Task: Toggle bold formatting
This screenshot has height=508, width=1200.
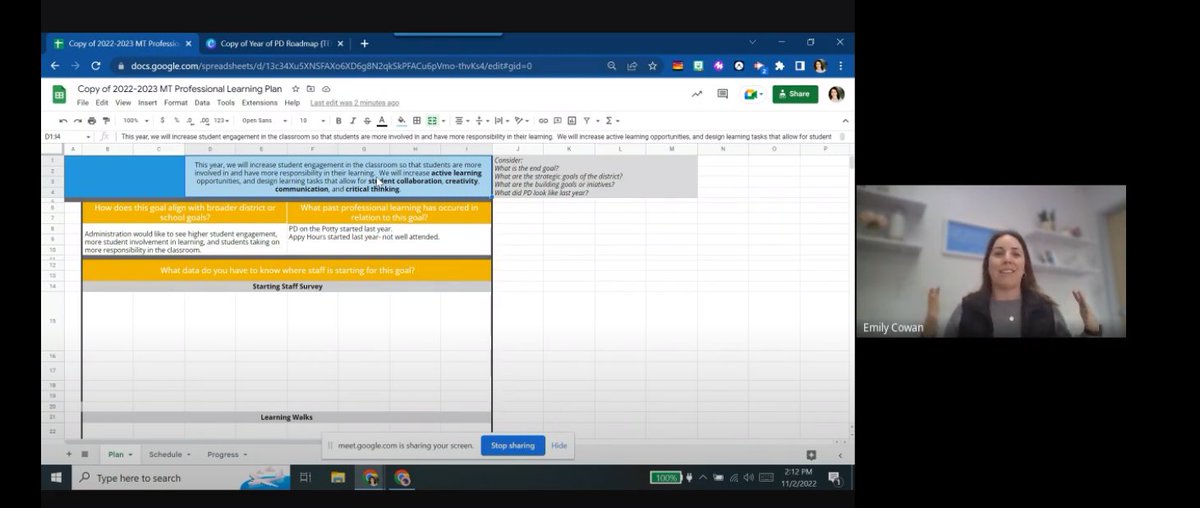Action: coord(338,120)
